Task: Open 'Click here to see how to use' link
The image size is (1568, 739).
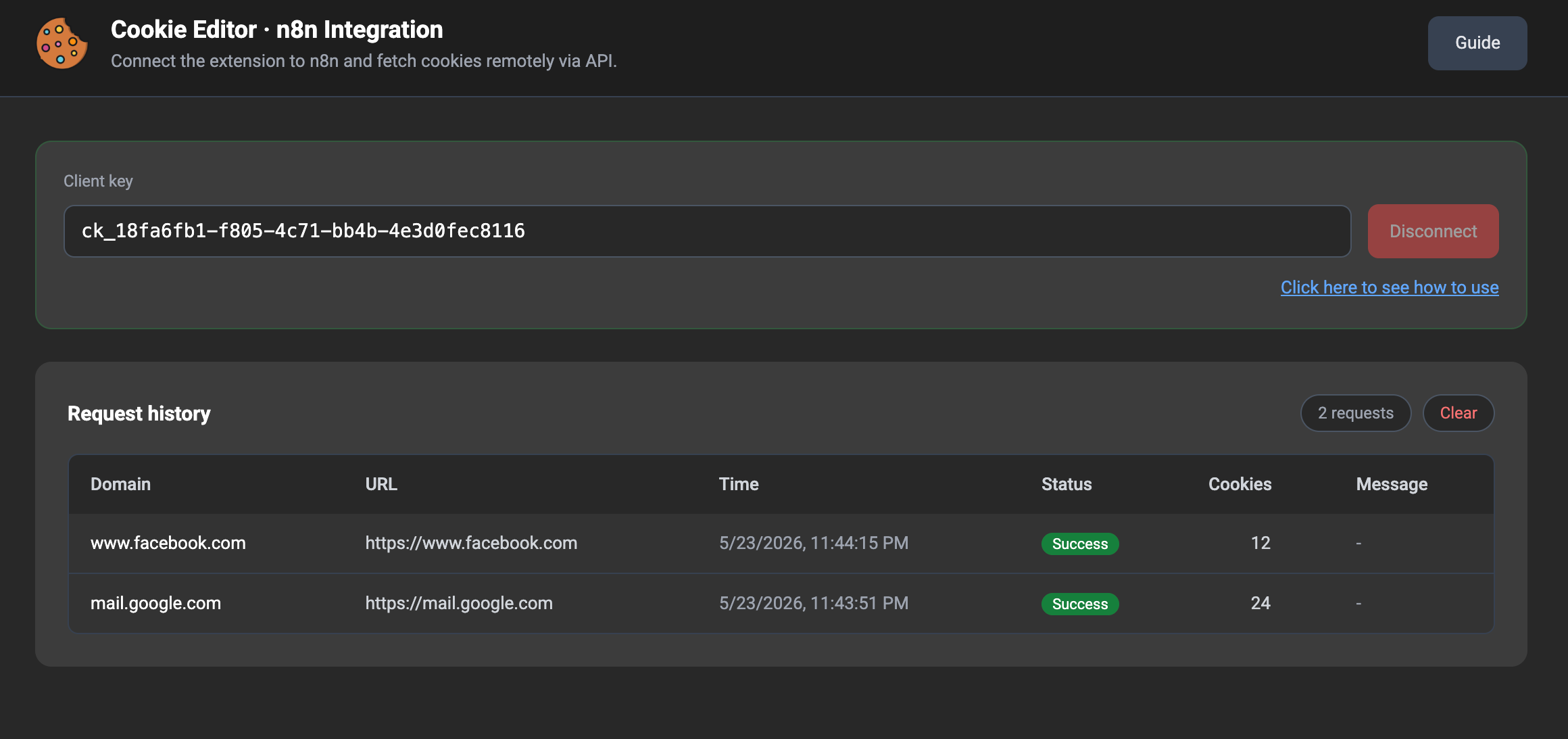Action: (x=1390, y=287)
